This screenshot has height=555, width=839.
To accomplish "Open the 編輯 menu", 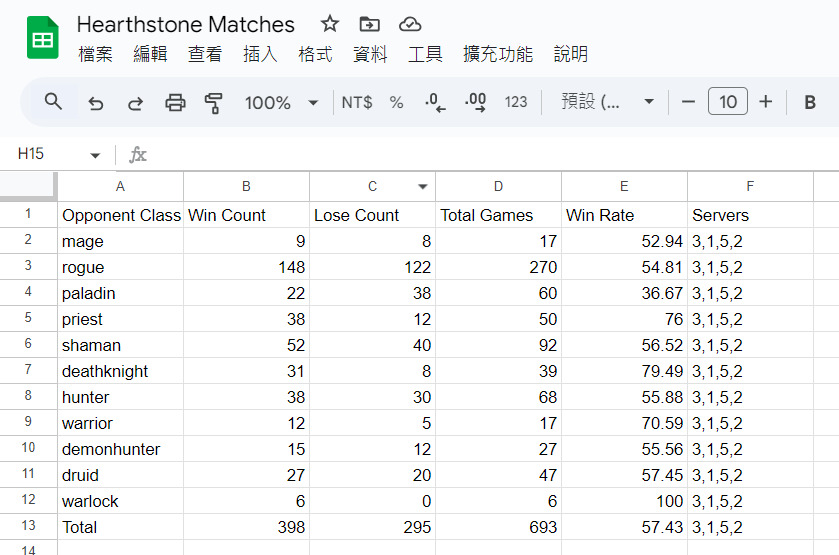I will [150, 54].
